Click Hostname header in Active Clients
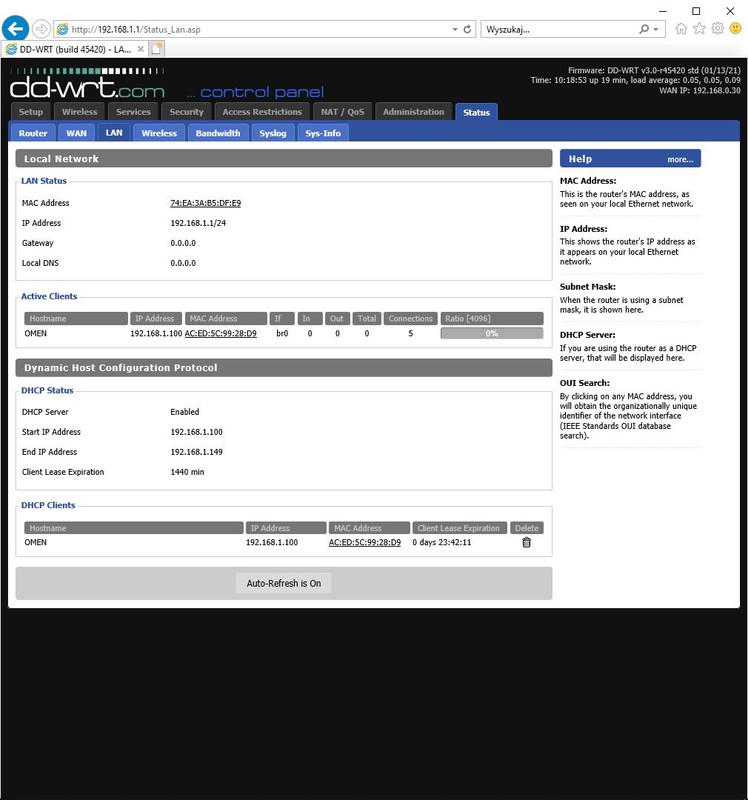This screenshot has width=748, height=800. (76, 318)
